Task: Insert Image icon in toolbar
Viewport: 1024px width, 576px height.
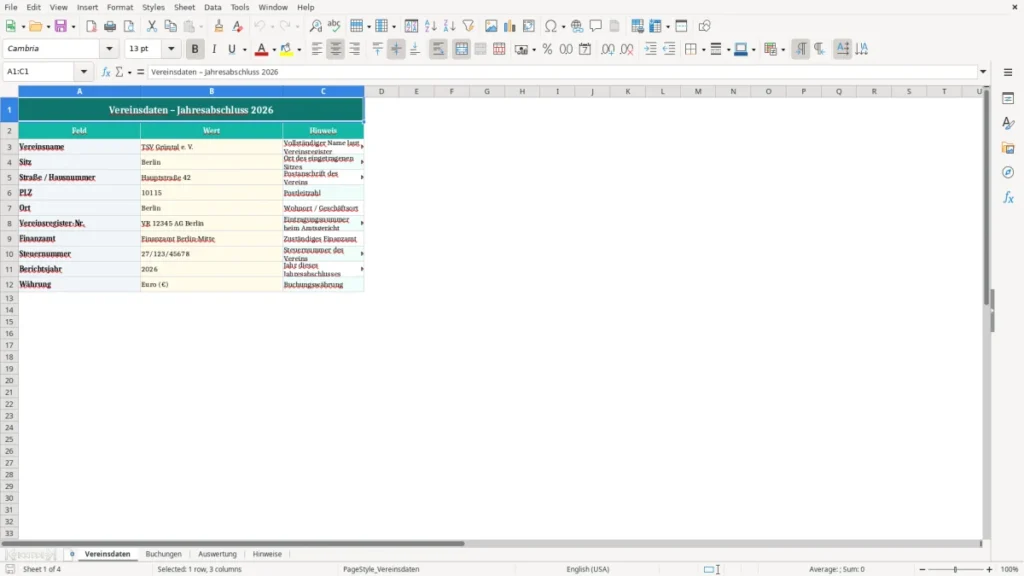Action: click(491, 26)
